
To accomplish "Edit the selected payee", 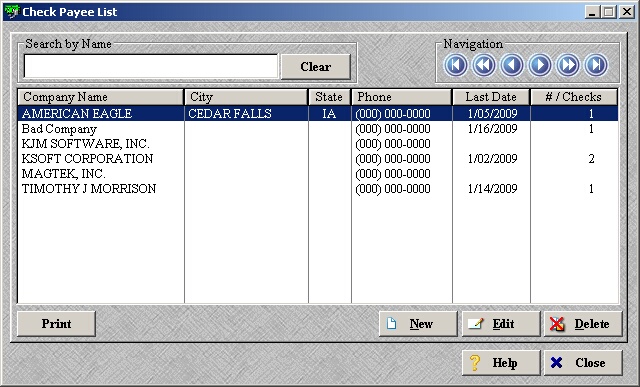I will pos(501,324).
